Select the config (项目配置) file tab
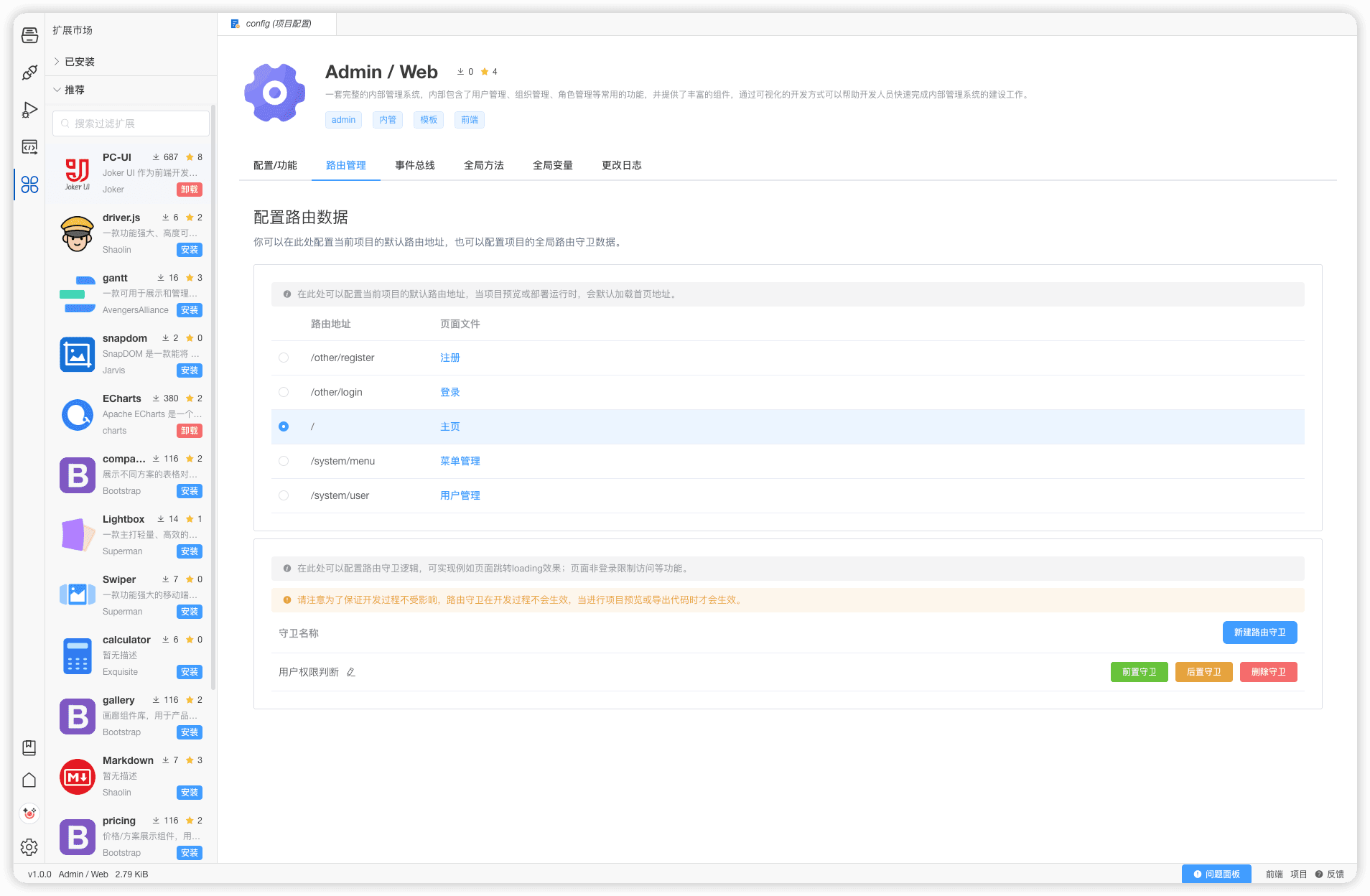 point(277,24)
